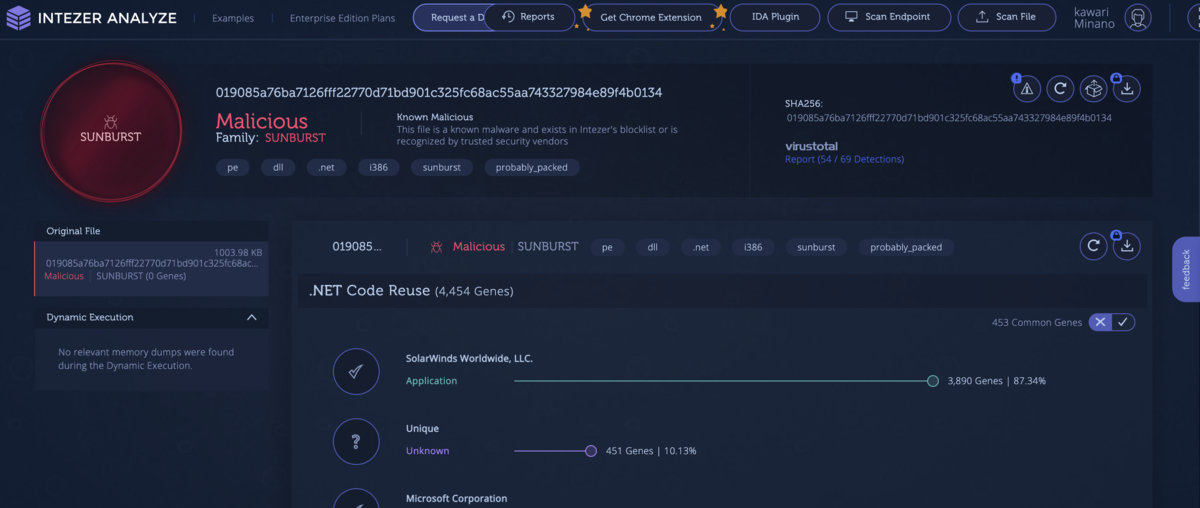Viewport: 1200px width, 508px height.
Task: Open the Intezer Analyze home logo
Action: pyautogui.click(x=91, y=17)
